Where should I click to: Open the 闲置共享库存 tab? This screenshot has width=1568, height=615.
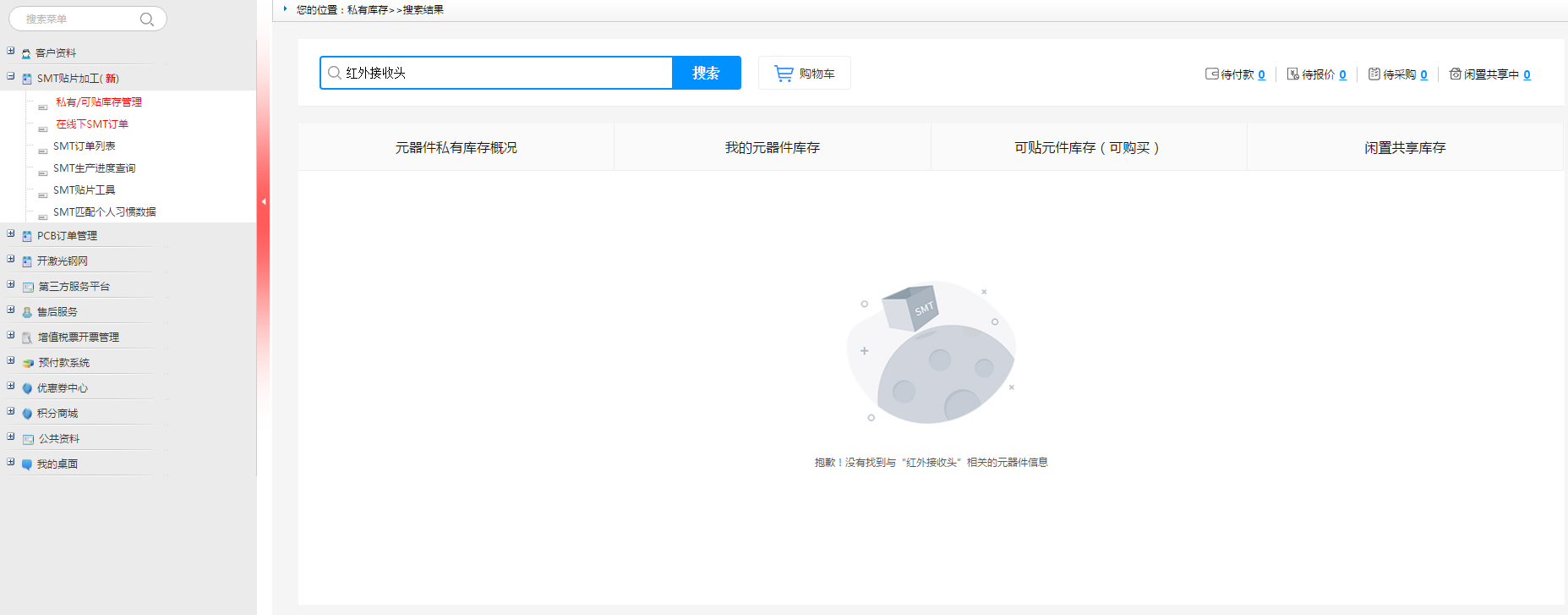tap(1404, 147)
